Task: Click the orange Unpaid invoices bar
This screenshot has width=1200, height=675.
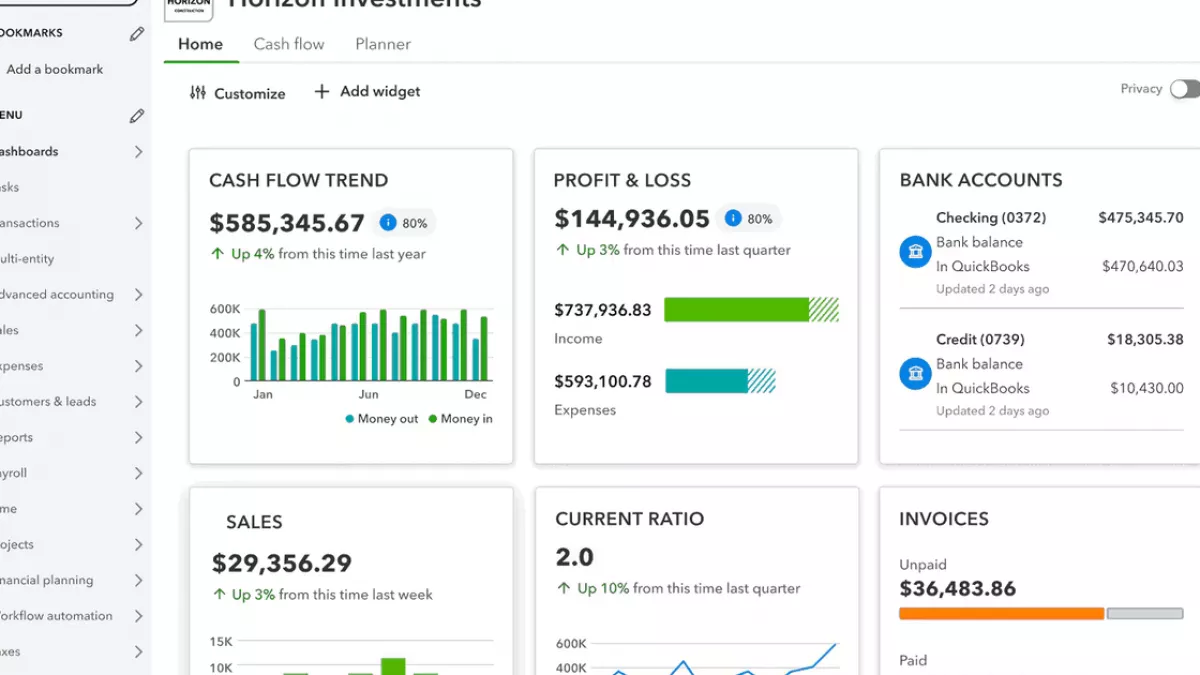Action: [1001, 613]
